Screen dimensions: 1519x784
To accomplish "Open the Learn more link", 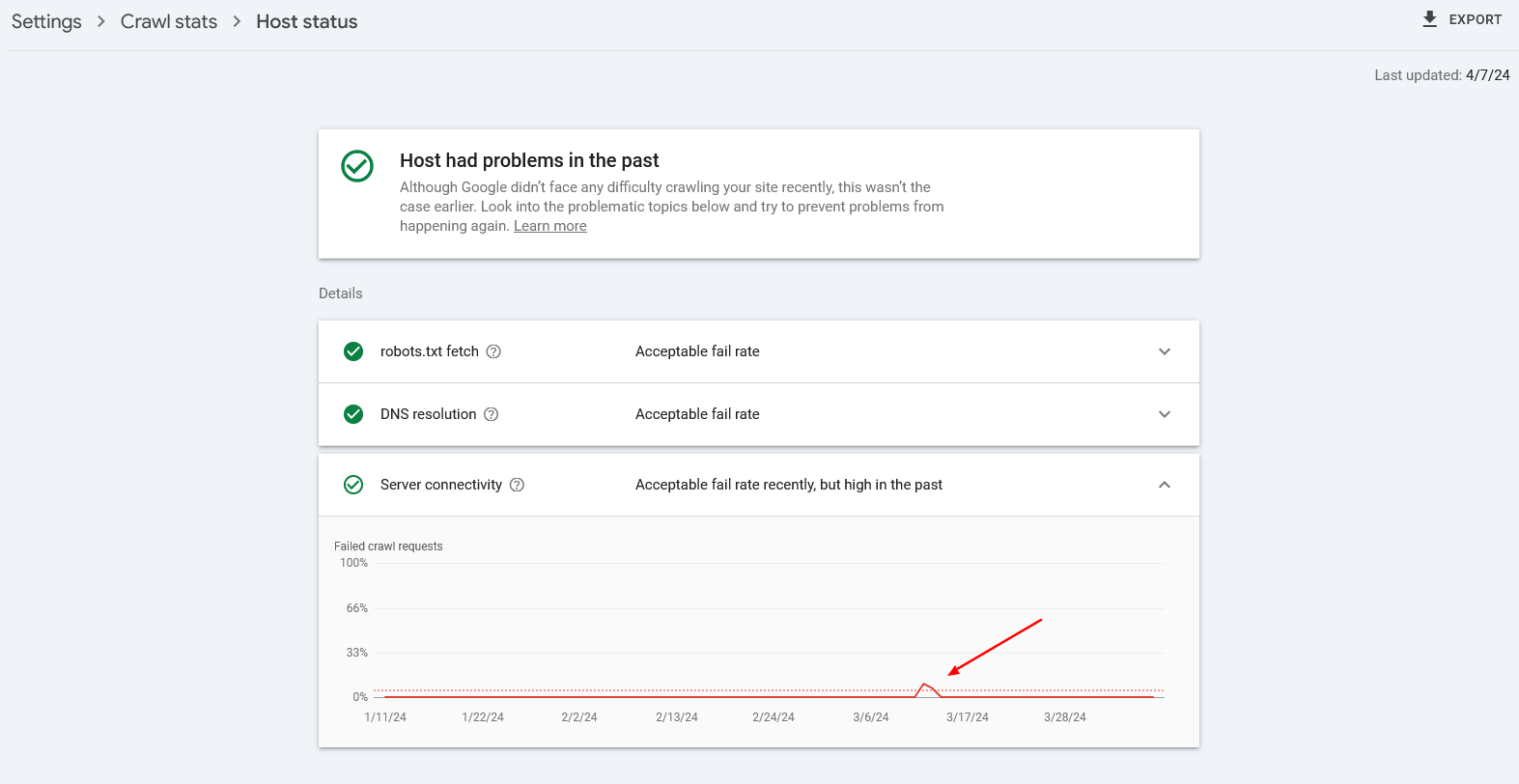I will click(x=549, y=226).
